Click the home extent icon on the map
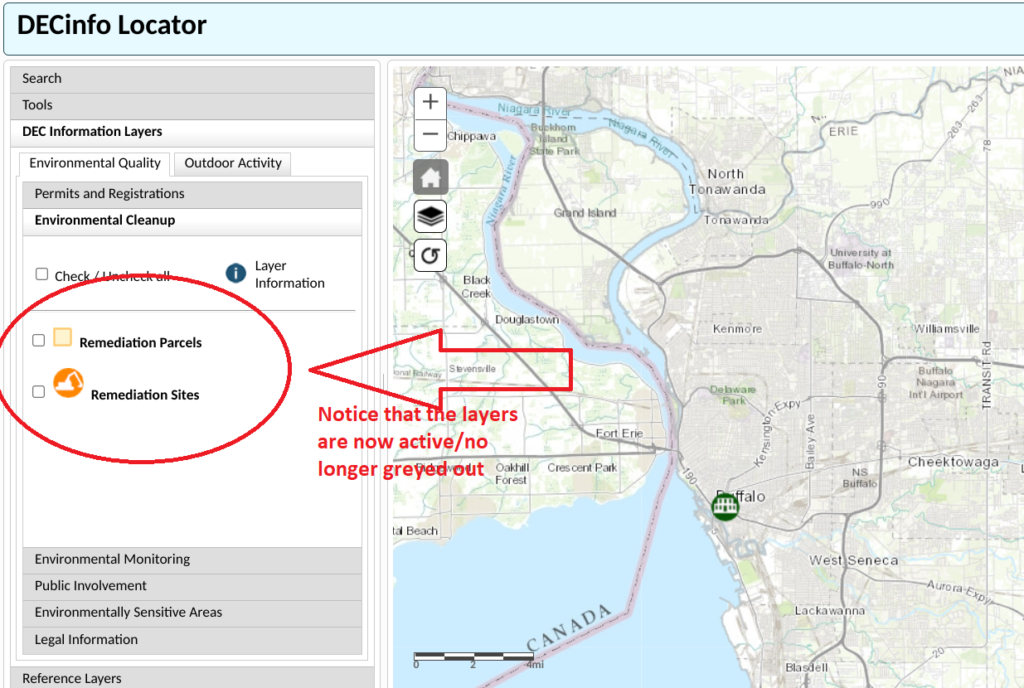This screenshot has height=688, width=1024. (430, 177)
